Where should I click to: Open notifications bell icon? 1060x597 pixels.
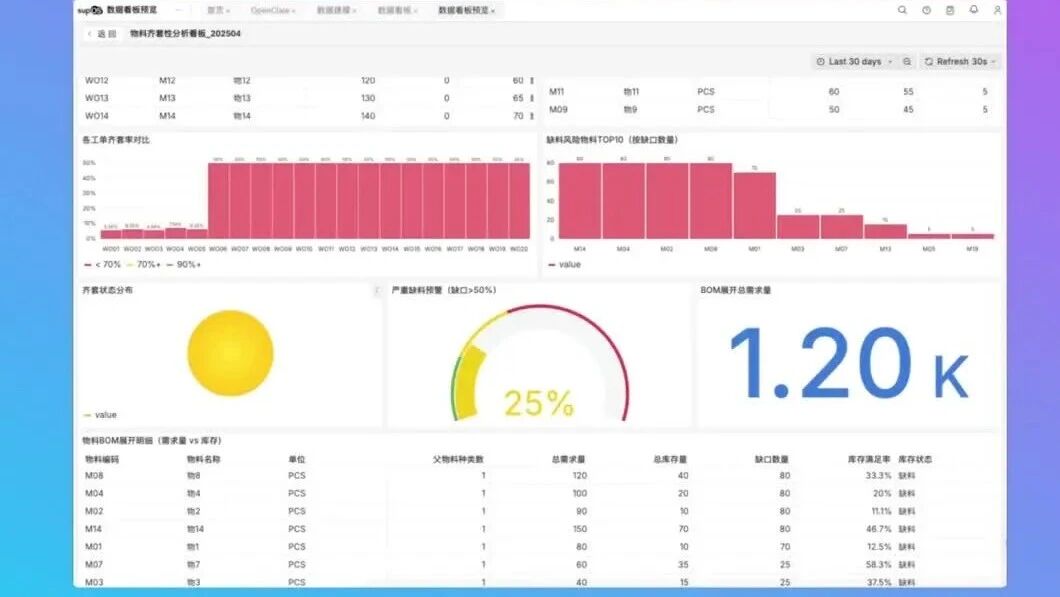point(973,10)
